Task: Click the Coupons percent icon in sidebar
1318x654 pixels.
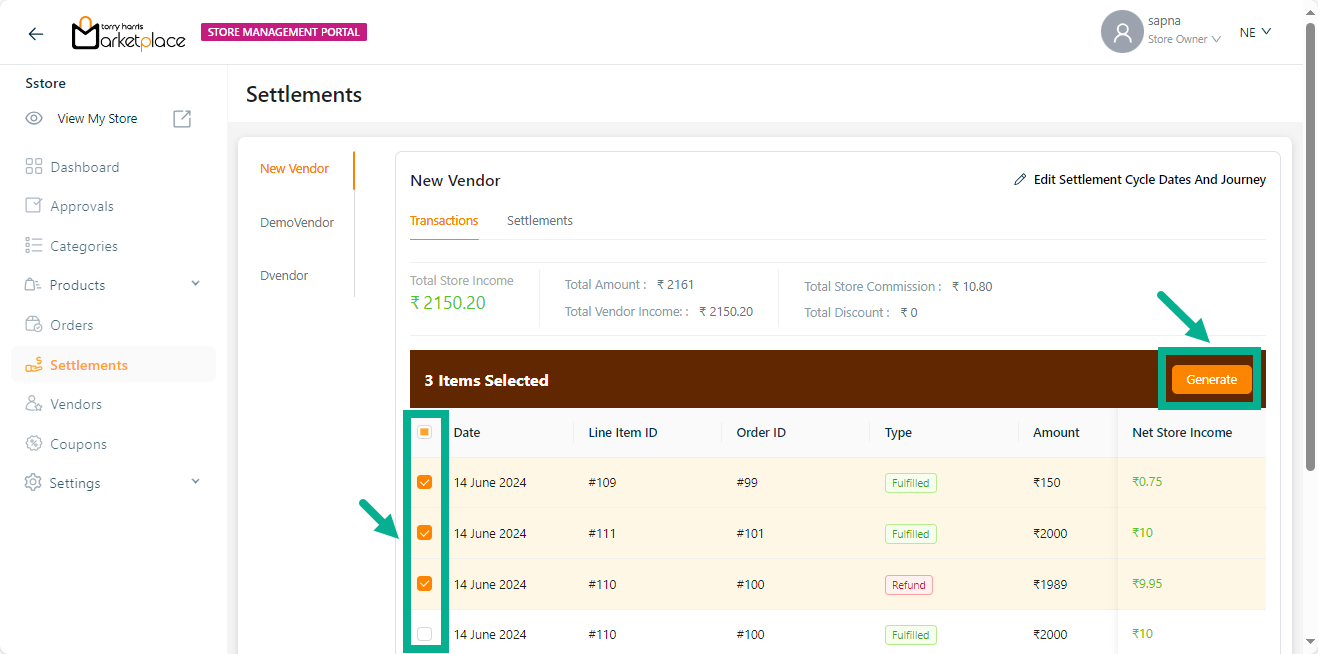Action: point(34,444)
